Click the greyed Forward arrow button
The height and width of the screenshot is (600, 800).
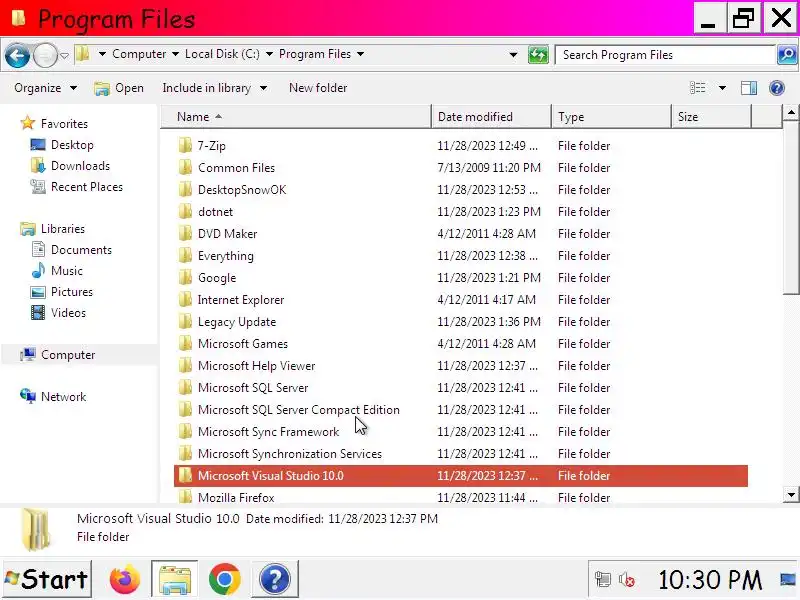45,55
